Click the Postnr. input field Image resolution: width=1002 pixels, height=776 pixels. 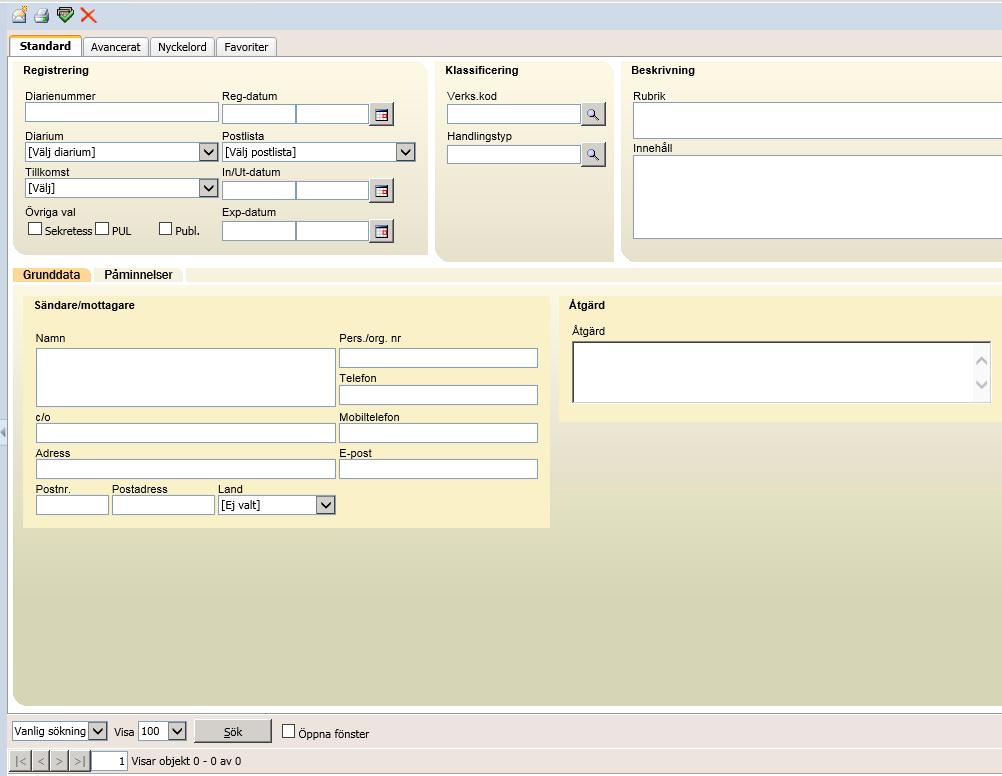coord(72,505)
